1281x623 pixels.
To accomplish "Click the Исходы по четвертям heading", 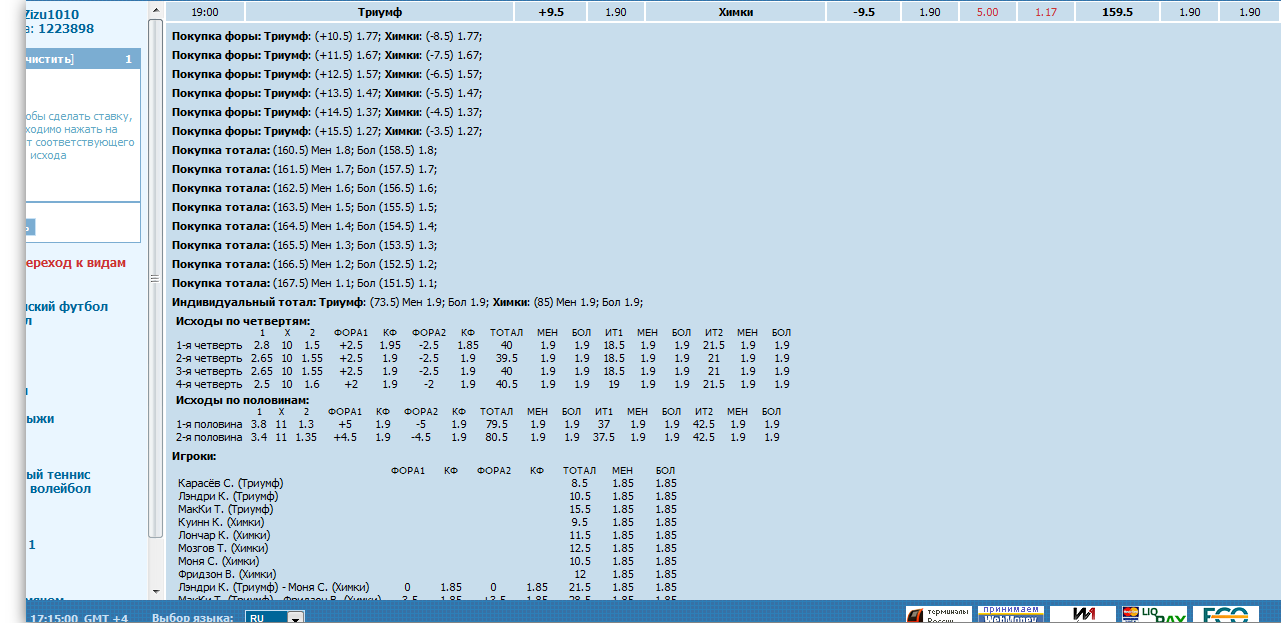I will tap(243, 321).
